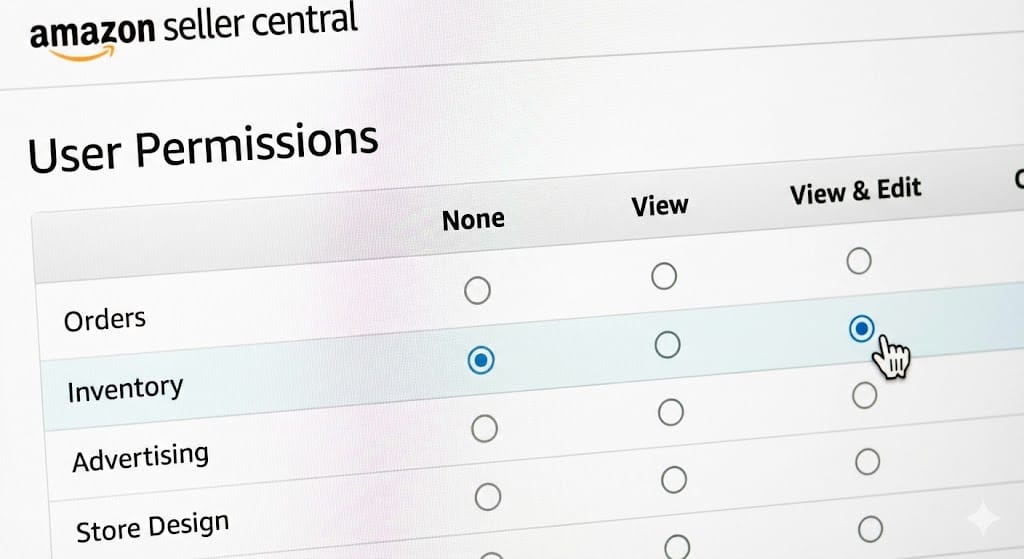Select None for Store Design

[487, 496]
